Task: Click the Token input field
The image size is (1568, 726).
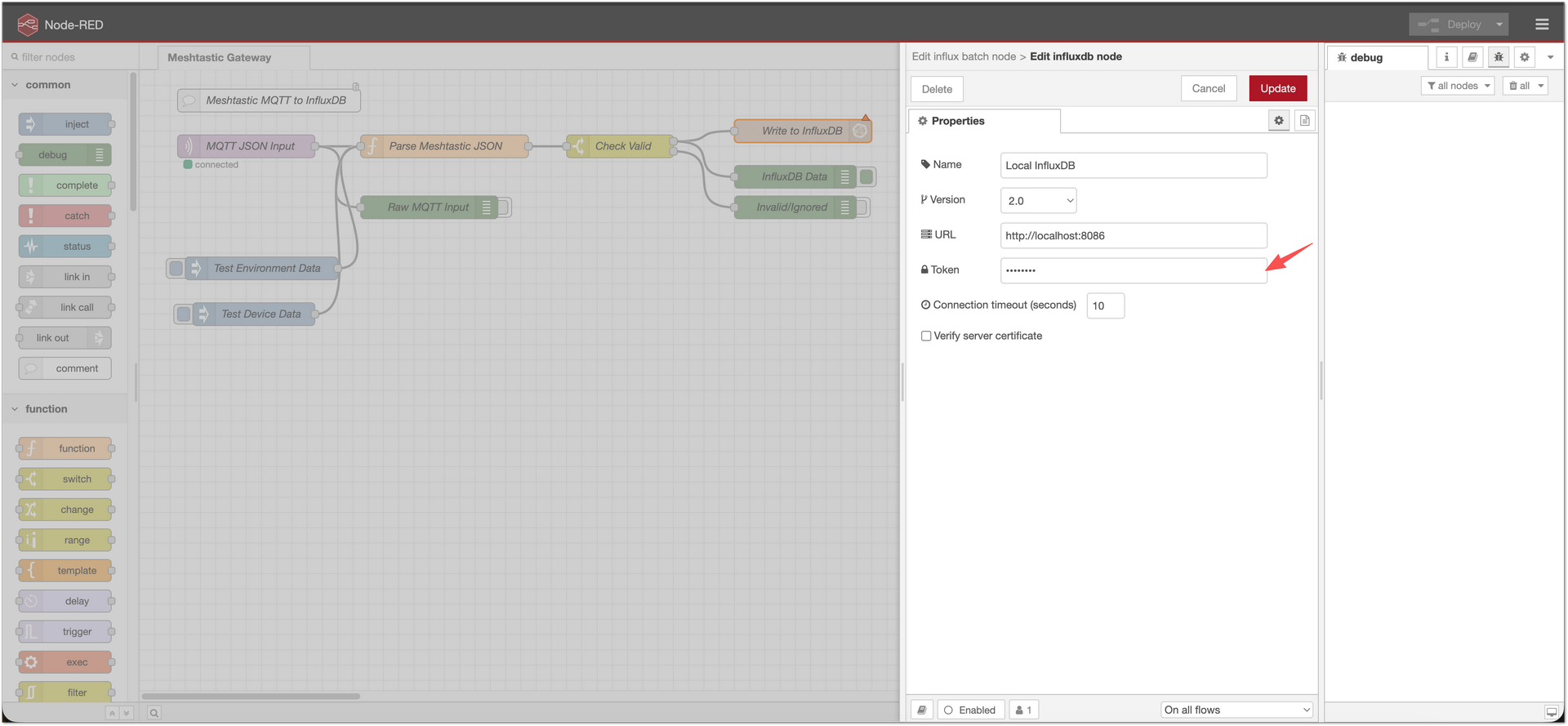Action: (1133, 270)
